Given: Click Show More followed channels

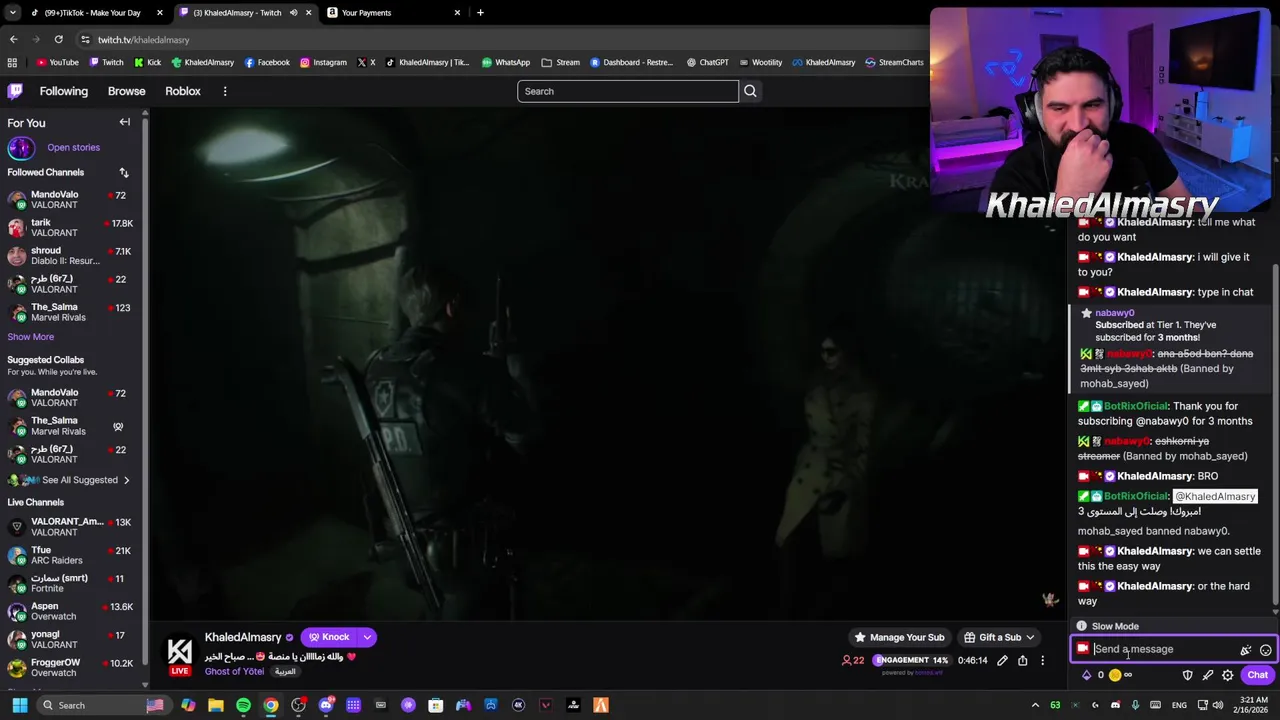Looking at the screenshot, I should point(31,337).
